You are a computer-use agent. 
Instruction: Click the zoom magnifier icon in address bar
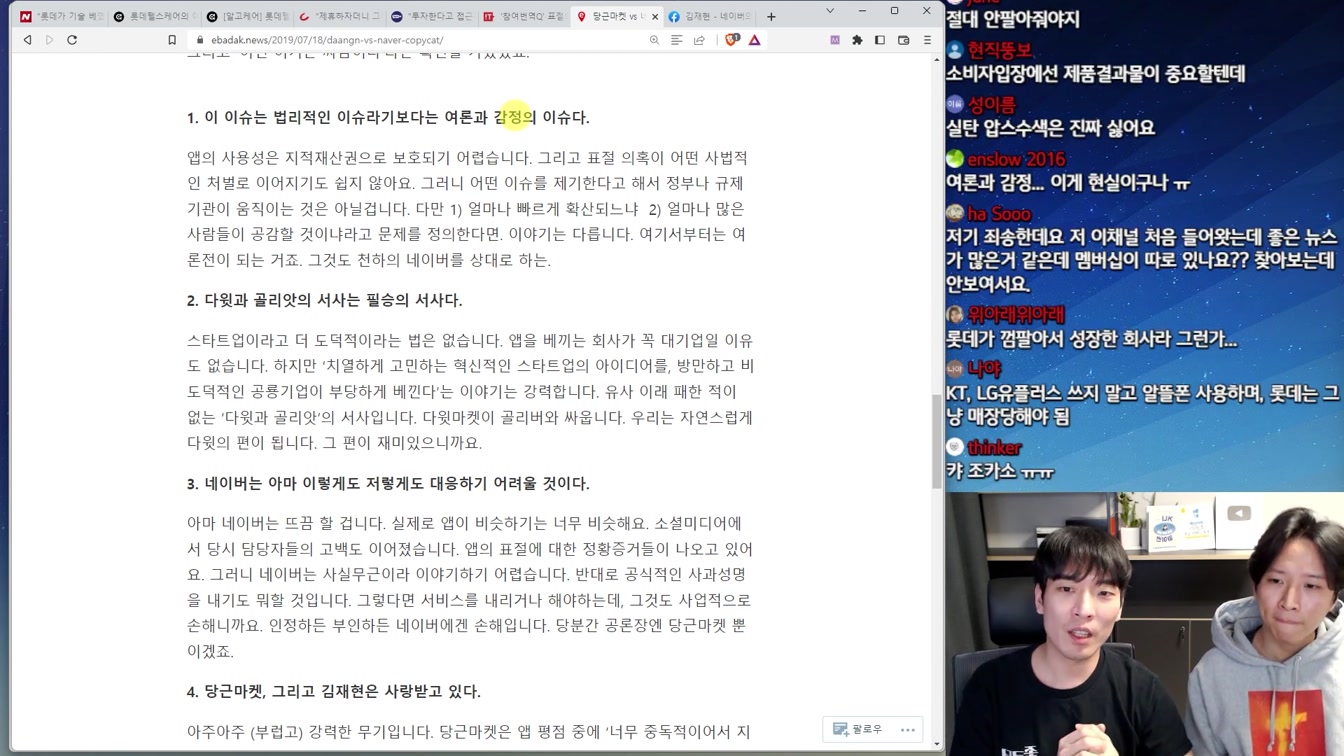(654, 40)
